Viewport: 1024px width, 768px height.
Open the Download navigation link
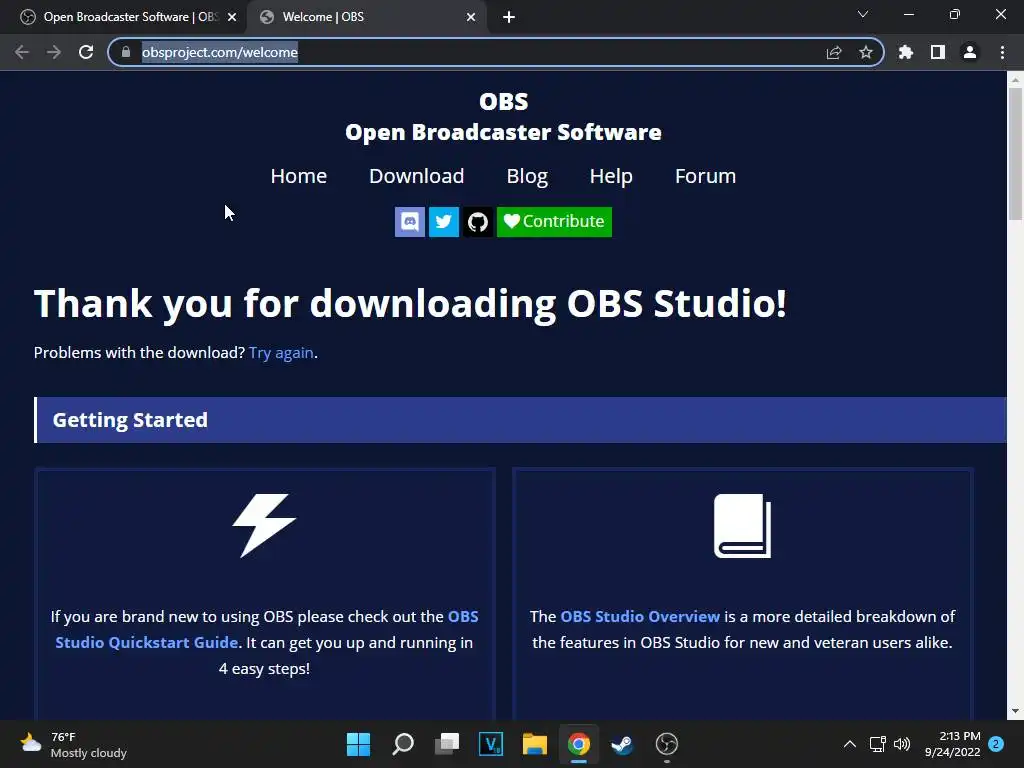coord(417,176)
